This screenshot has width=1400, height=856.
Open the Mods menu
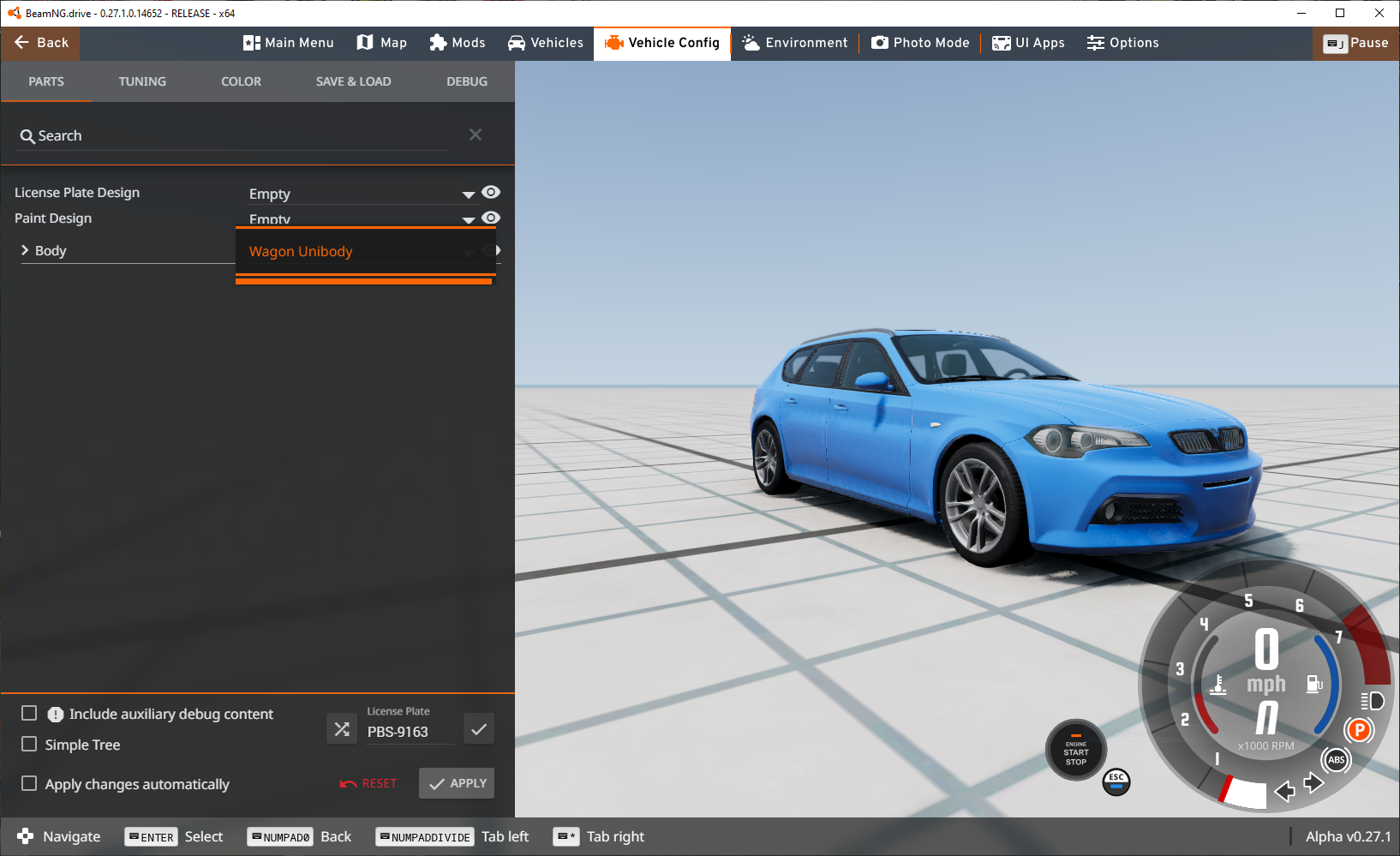click(x=458, y=43)
